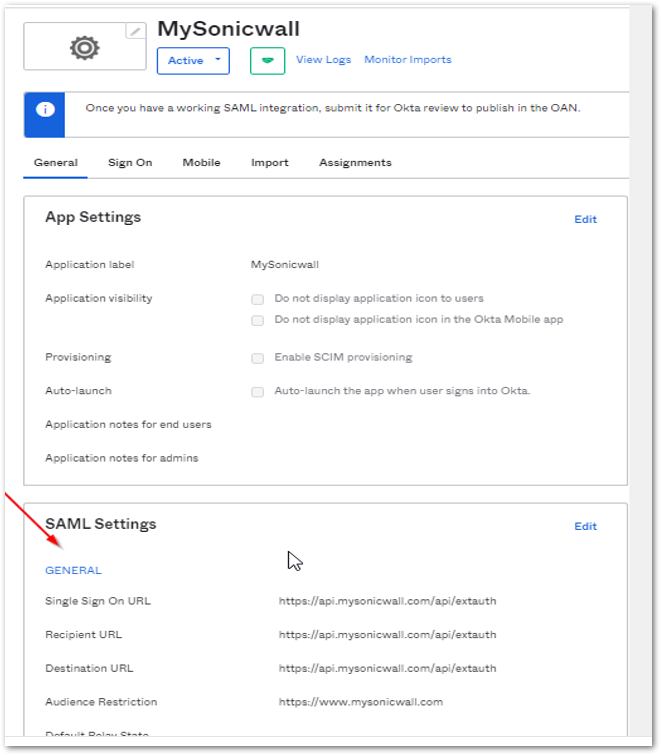Viewport: 661px width, 755px height.
Task: Open View Logs link
Action: (323, 60)
